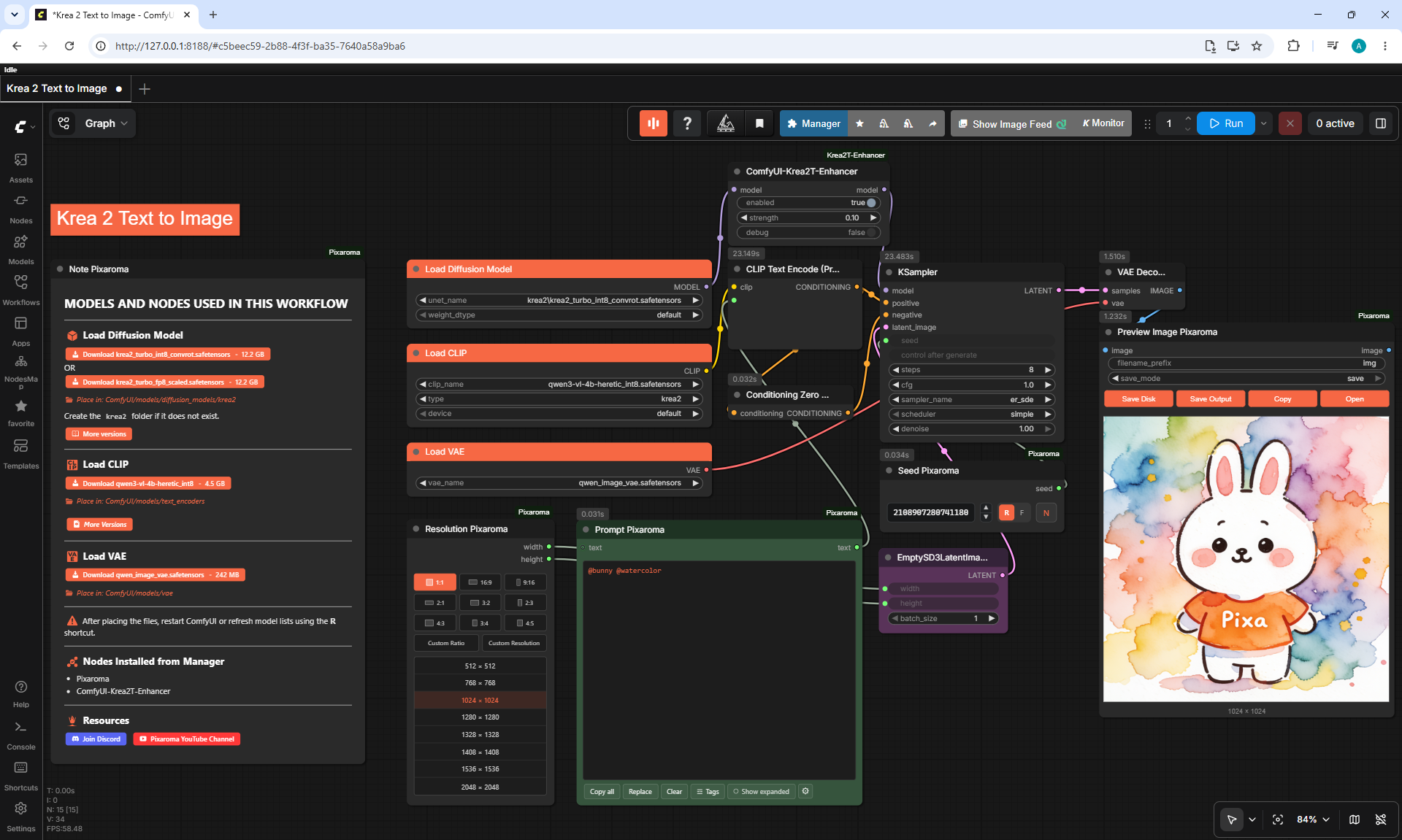Click the seed number field
This screenshot has height=840, width=1402.
tap(930, 512)
